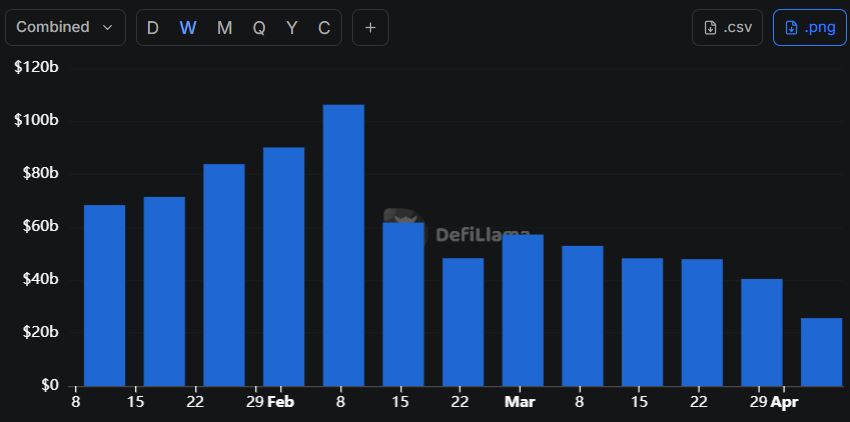Select the first bar on the left

point(104,295)
